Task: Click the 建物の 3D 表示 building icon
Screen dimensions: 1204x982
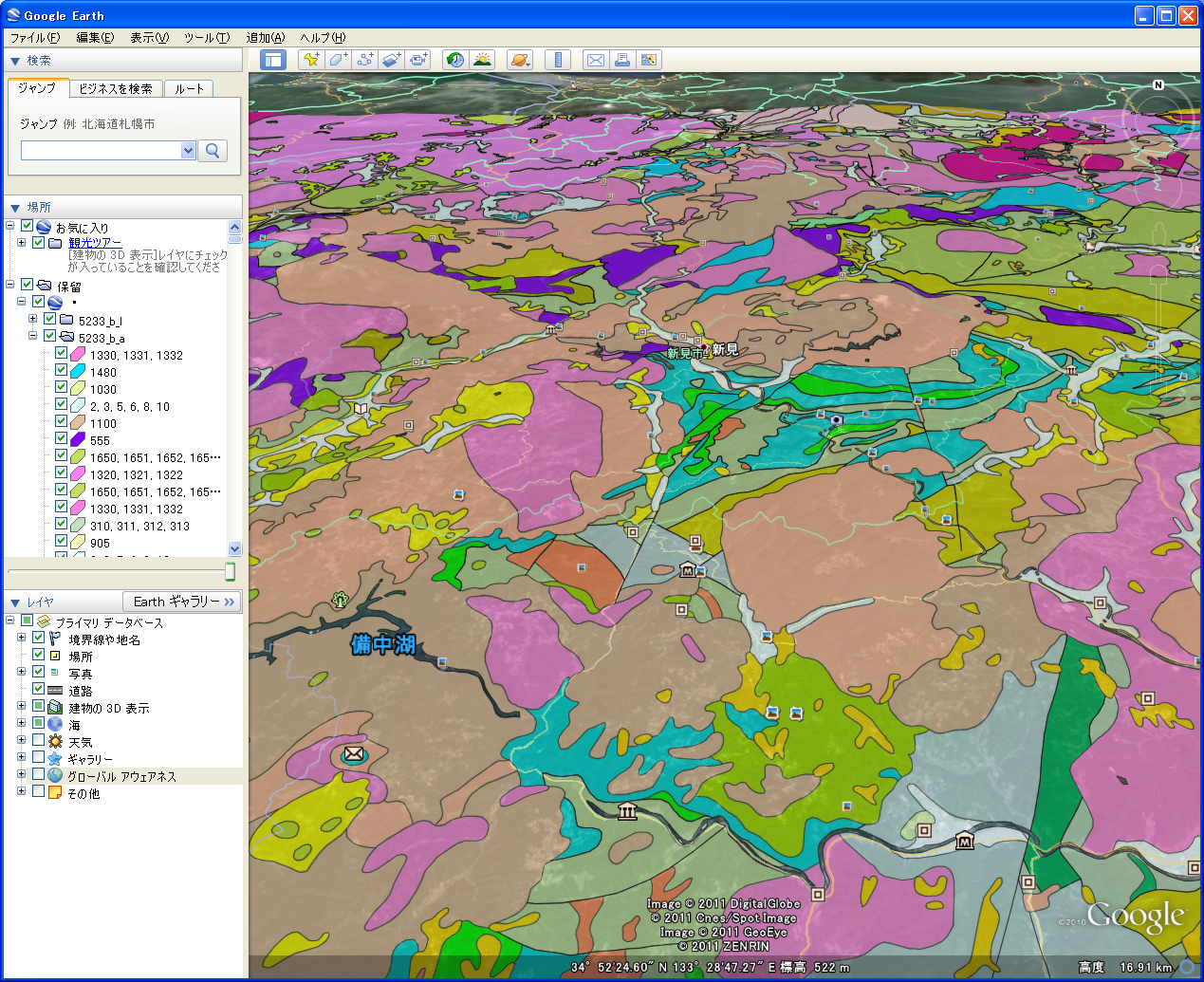Action: 55,707
